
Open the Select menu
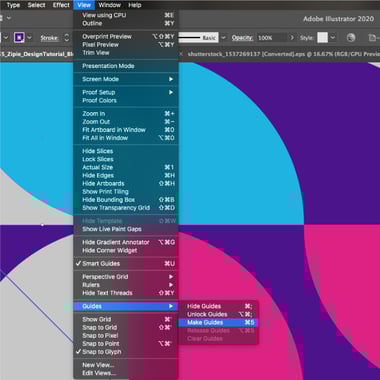coord(36,5)
